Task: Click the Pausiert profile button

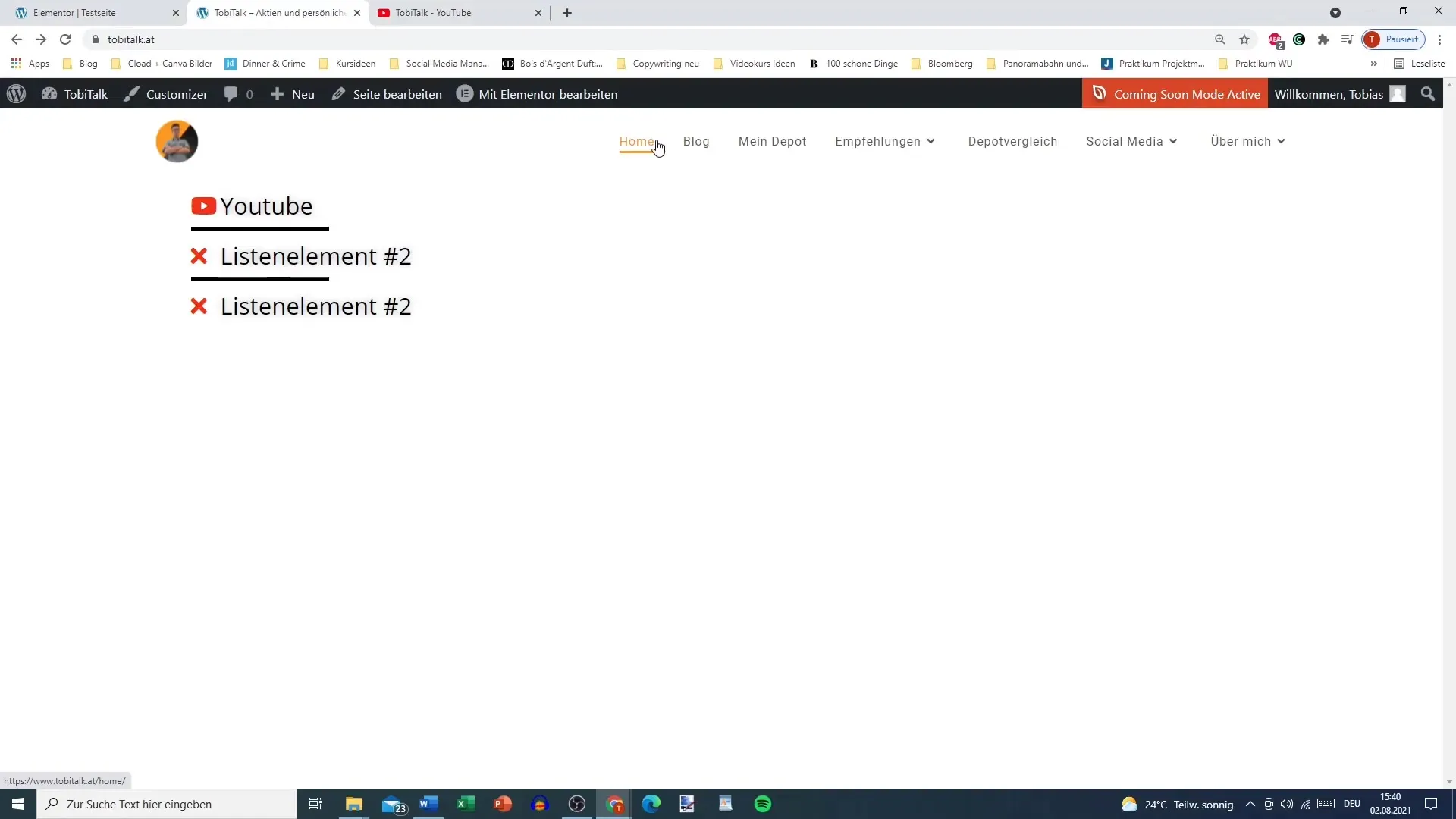Action: pyautogui.click(x=1394, y=39)
